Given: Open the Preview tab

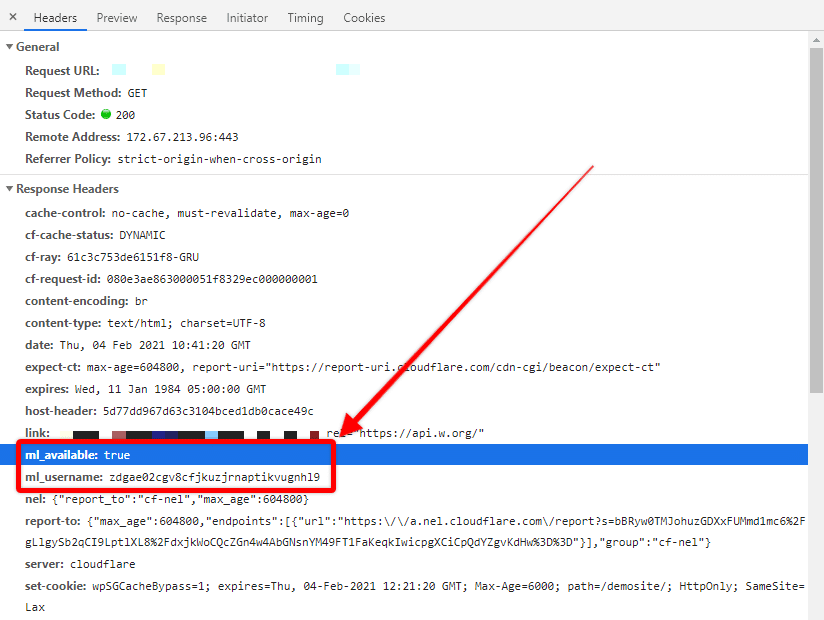Looking at the screenshot, I should coord(117,18).
